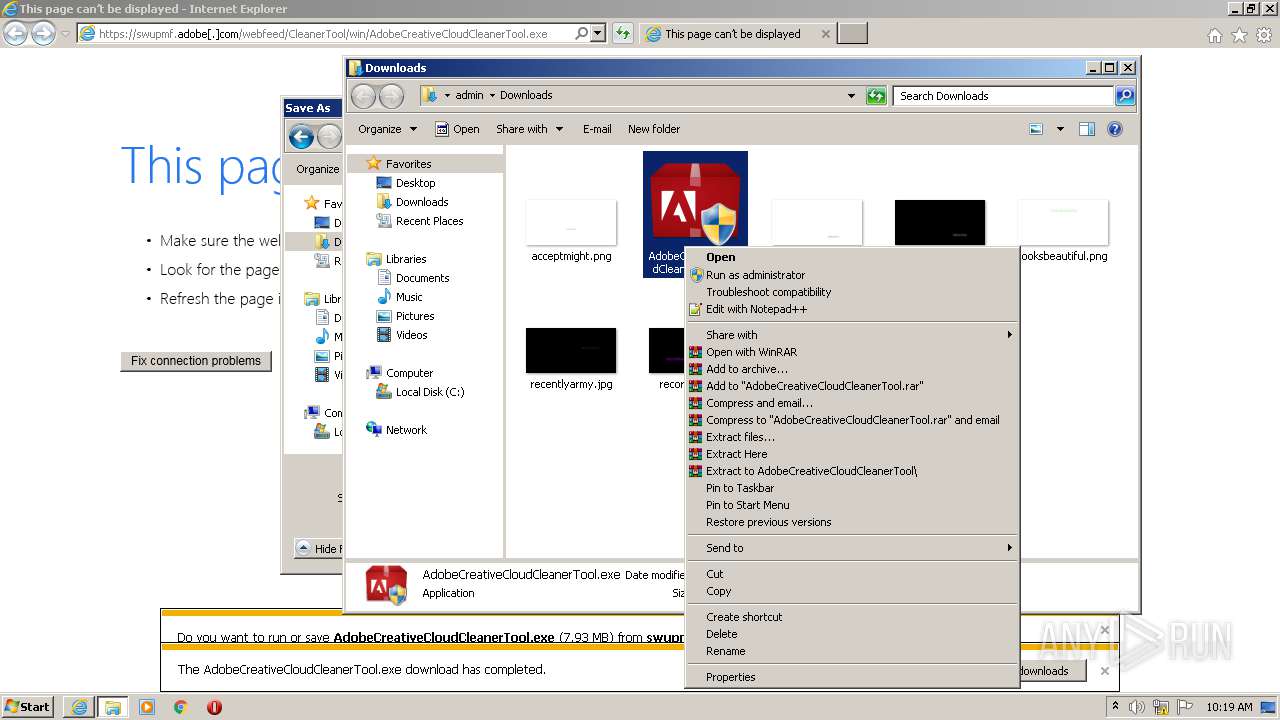
Task: Click New folder in Downloads toolbar
Action: [x=654, y=129]
